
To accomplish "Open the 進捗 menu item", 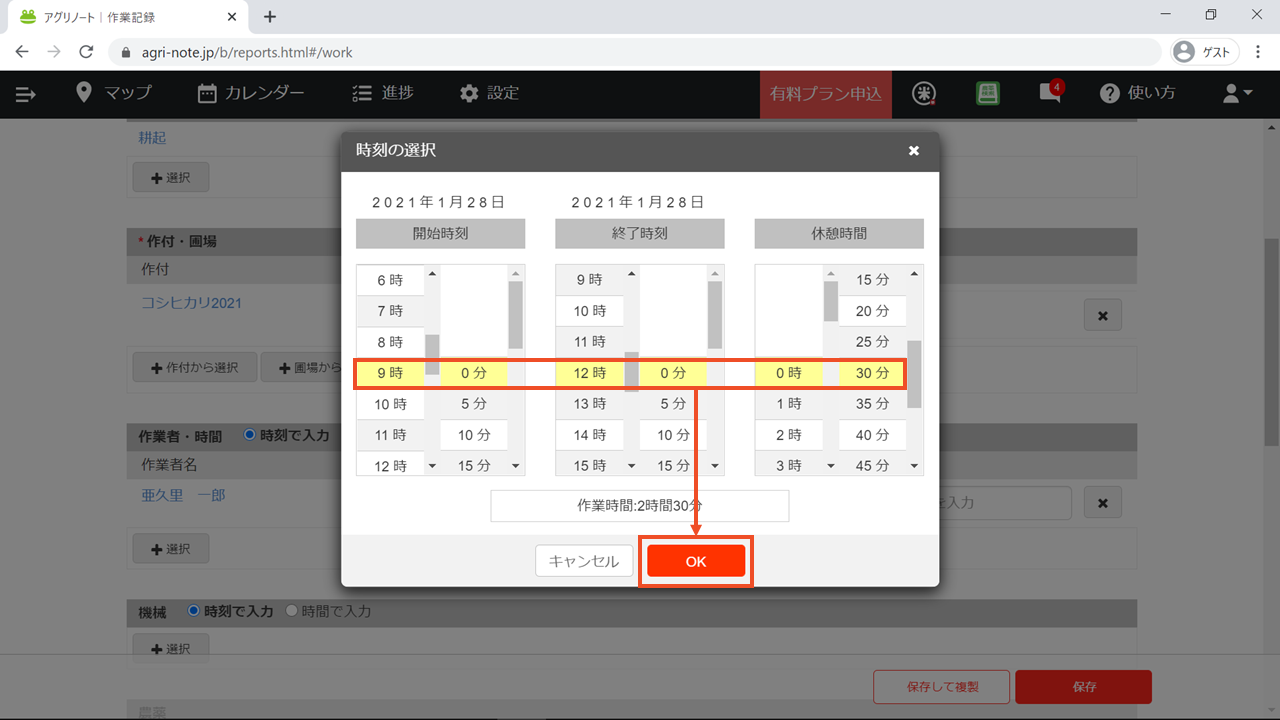I will pos(383,93).
